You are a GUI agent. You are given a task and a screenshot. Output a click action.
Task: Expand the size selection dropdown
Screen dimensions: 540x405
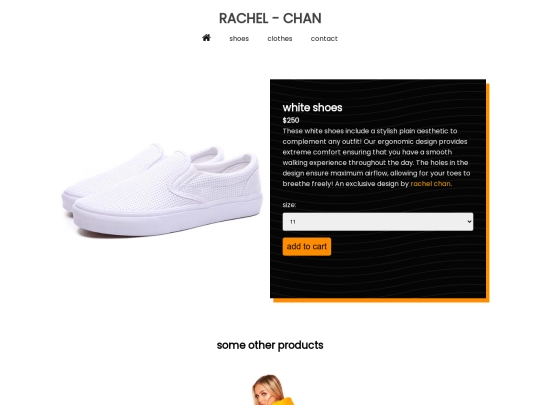[x=378, y=222]
